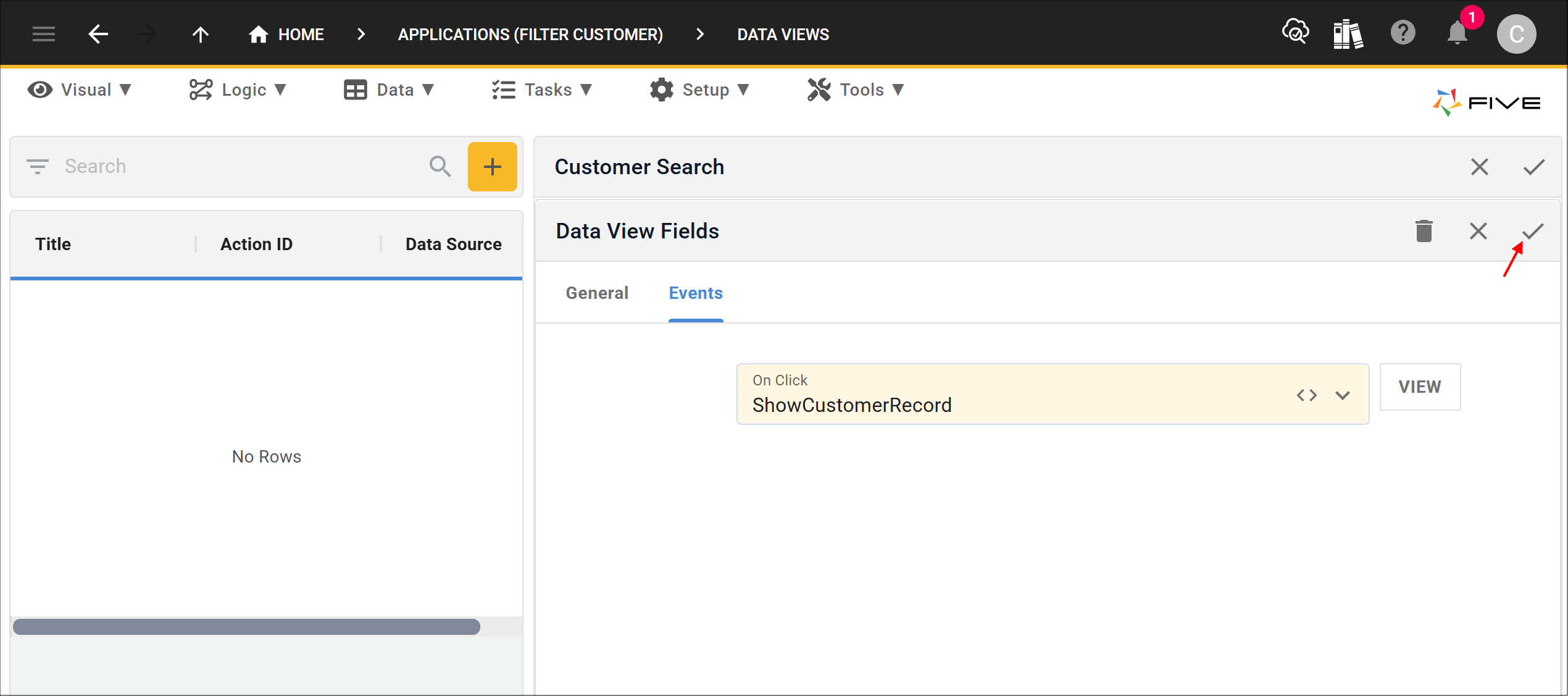
Task: Open the Data menu
Action: click(389, 90)
